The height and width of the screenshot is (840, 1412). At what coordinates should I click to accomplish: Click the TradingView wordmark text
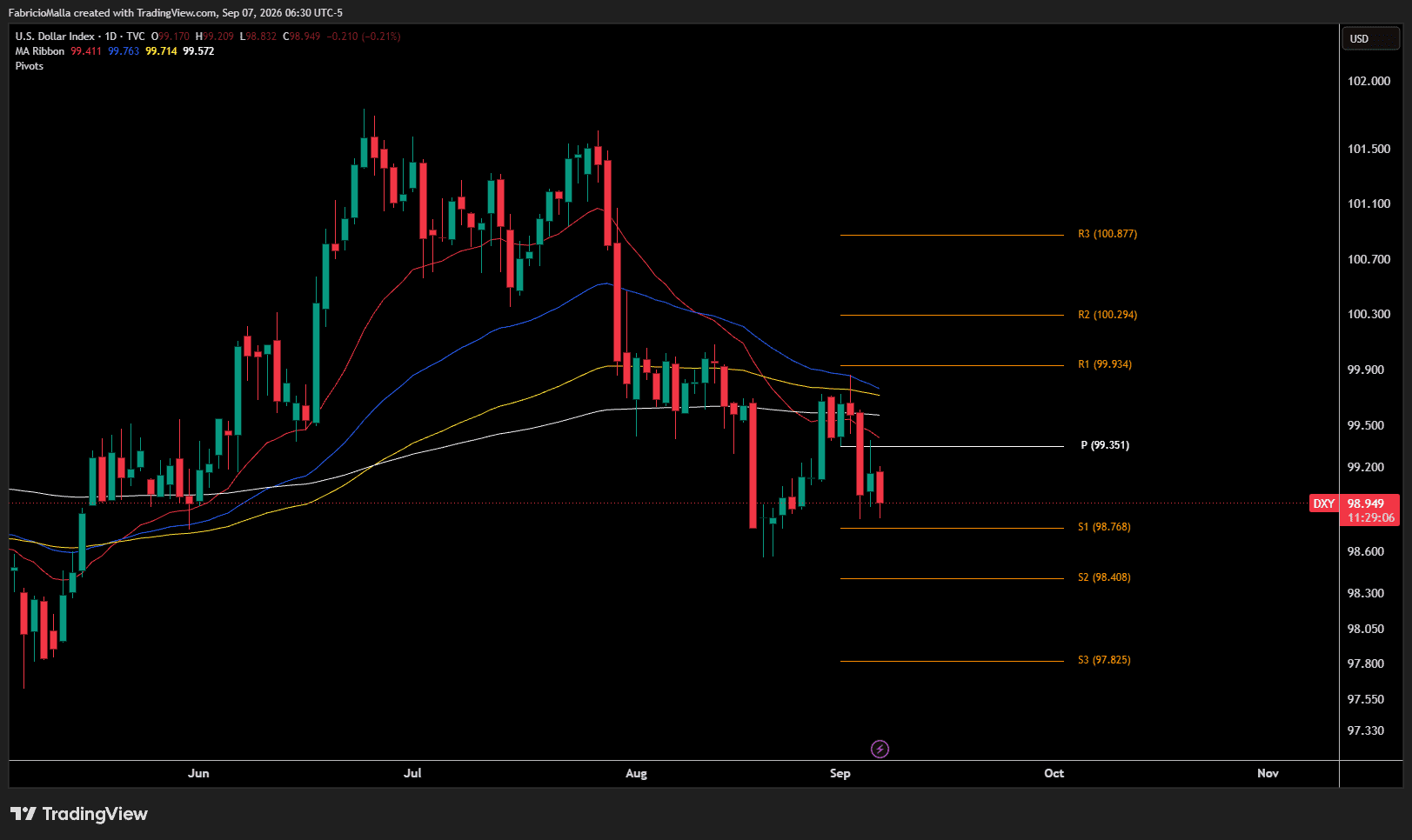pos(95,814)
